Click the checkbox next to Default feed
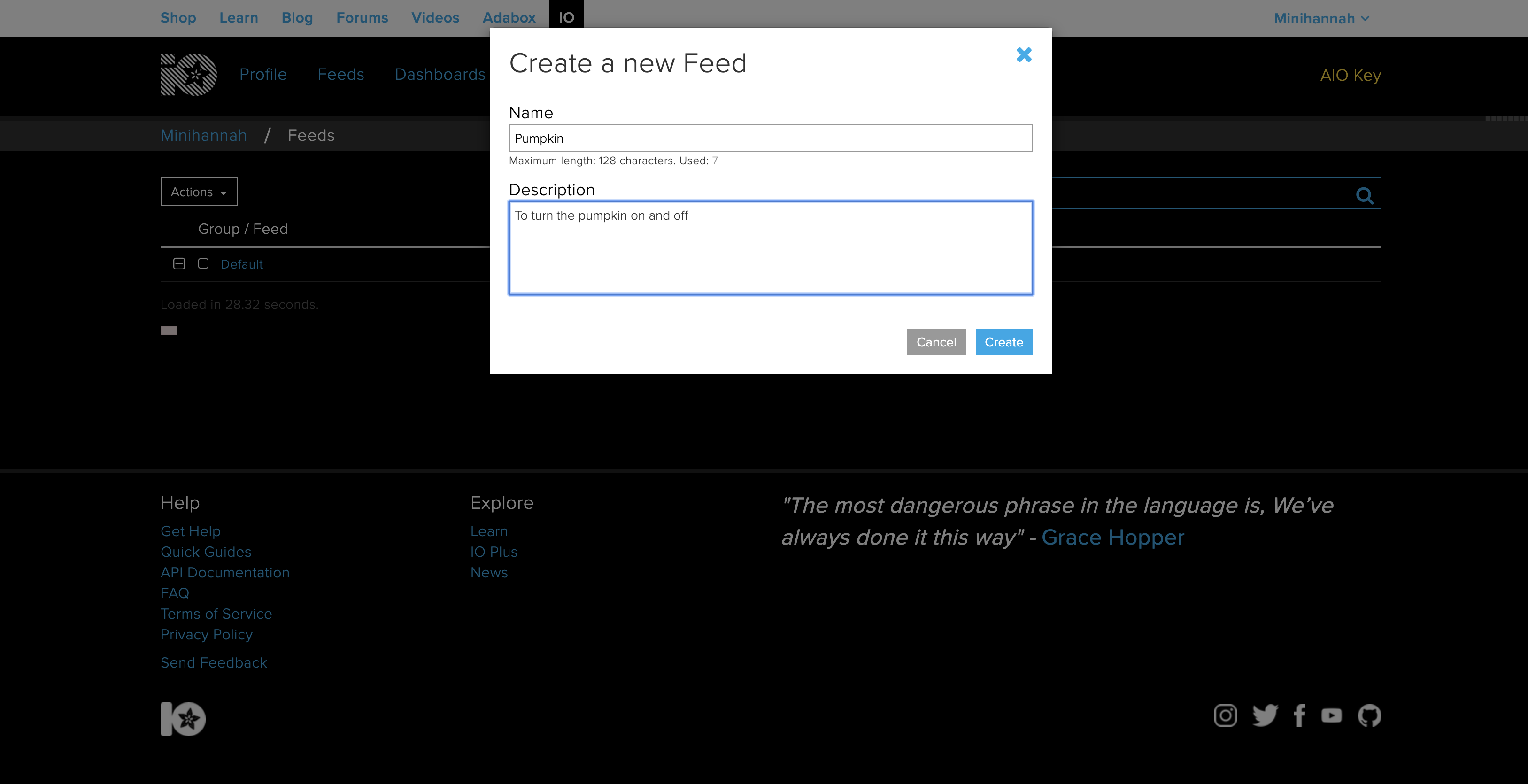This screenshot has height=784, width=1528. click(203, 264)
